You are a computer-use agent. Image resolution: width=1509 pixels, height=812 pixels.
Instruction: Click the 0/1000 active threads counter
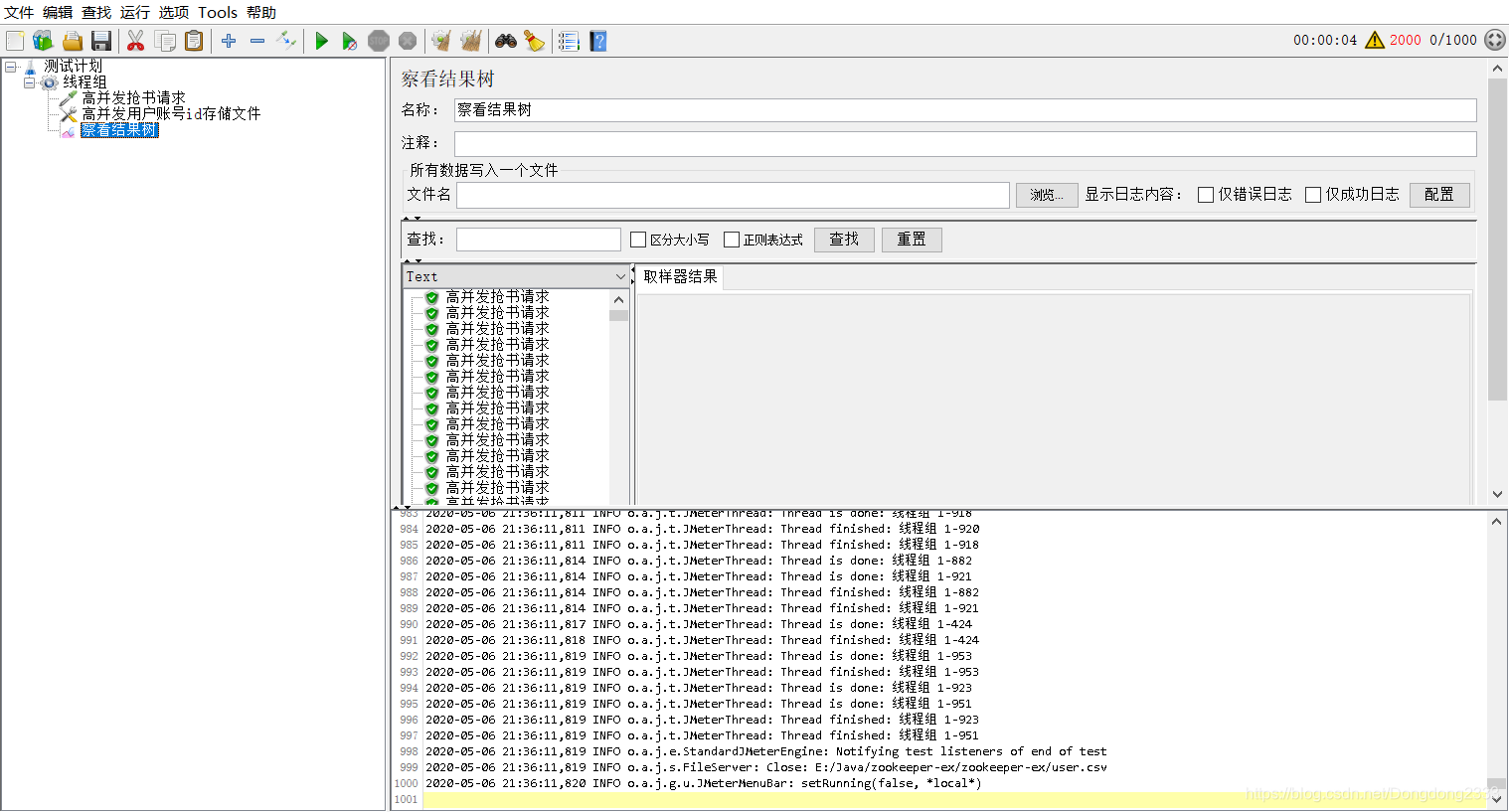click(x=1453, y=40)
